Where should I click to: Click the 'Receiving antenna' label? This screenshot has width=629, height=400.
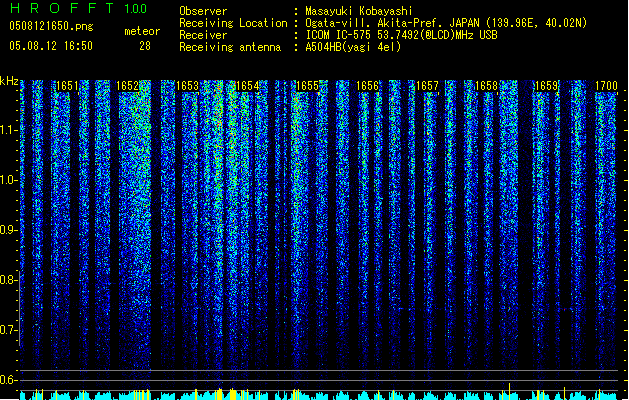(x=230, y=47)
